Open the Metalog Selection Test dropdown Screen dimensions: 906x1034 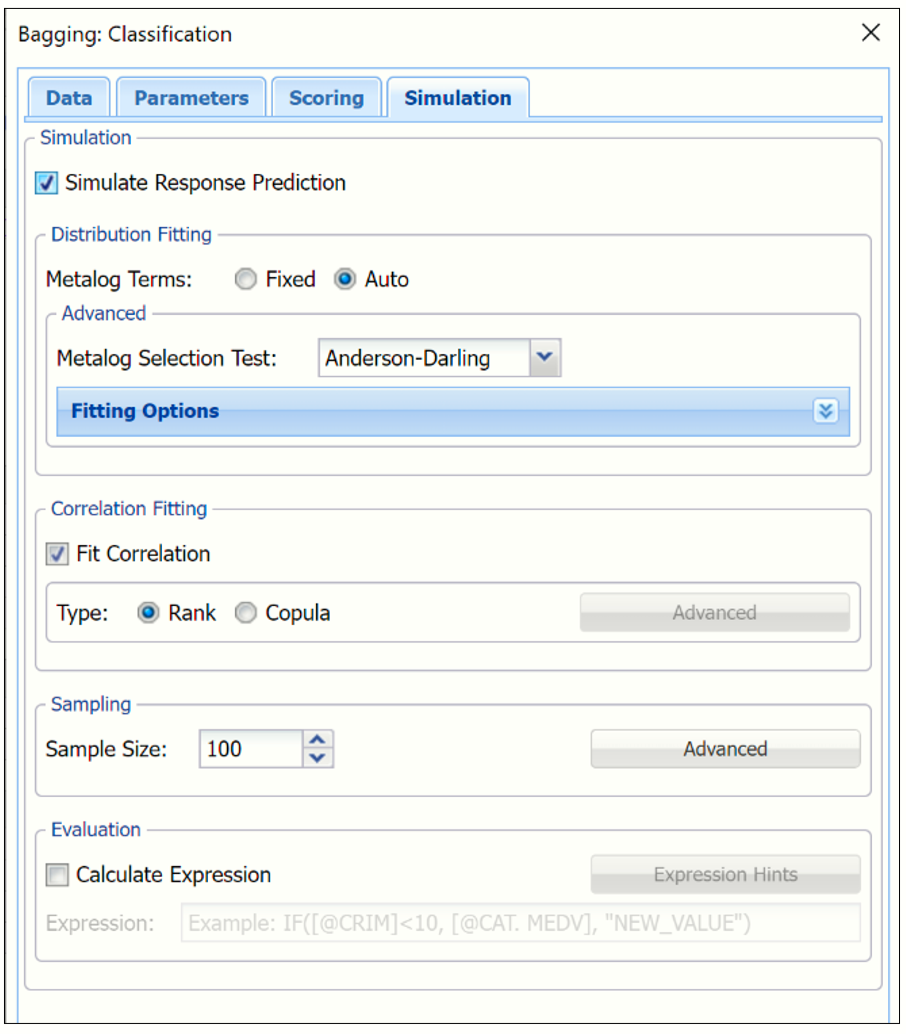(x=545, y=358)
